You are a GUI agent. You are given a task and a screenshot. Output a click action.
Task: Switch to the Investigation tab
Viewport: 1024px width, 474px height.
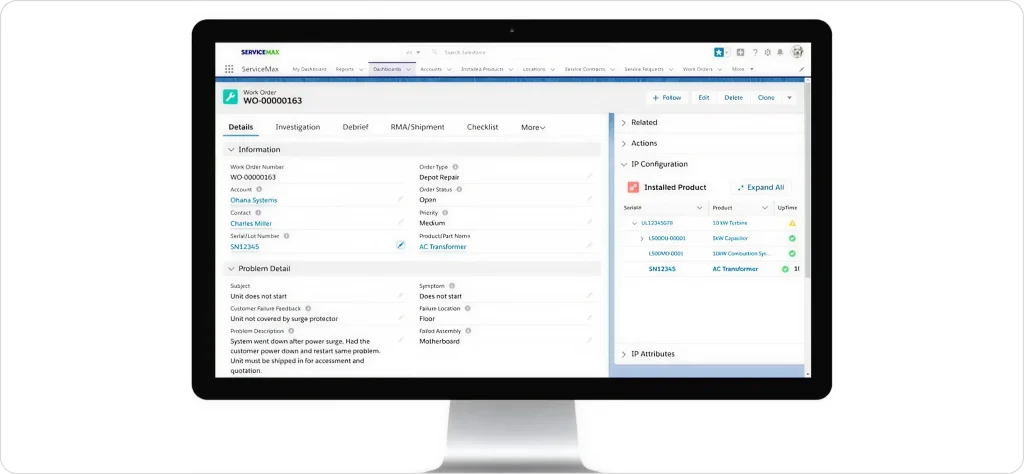[x=298, y=127]
